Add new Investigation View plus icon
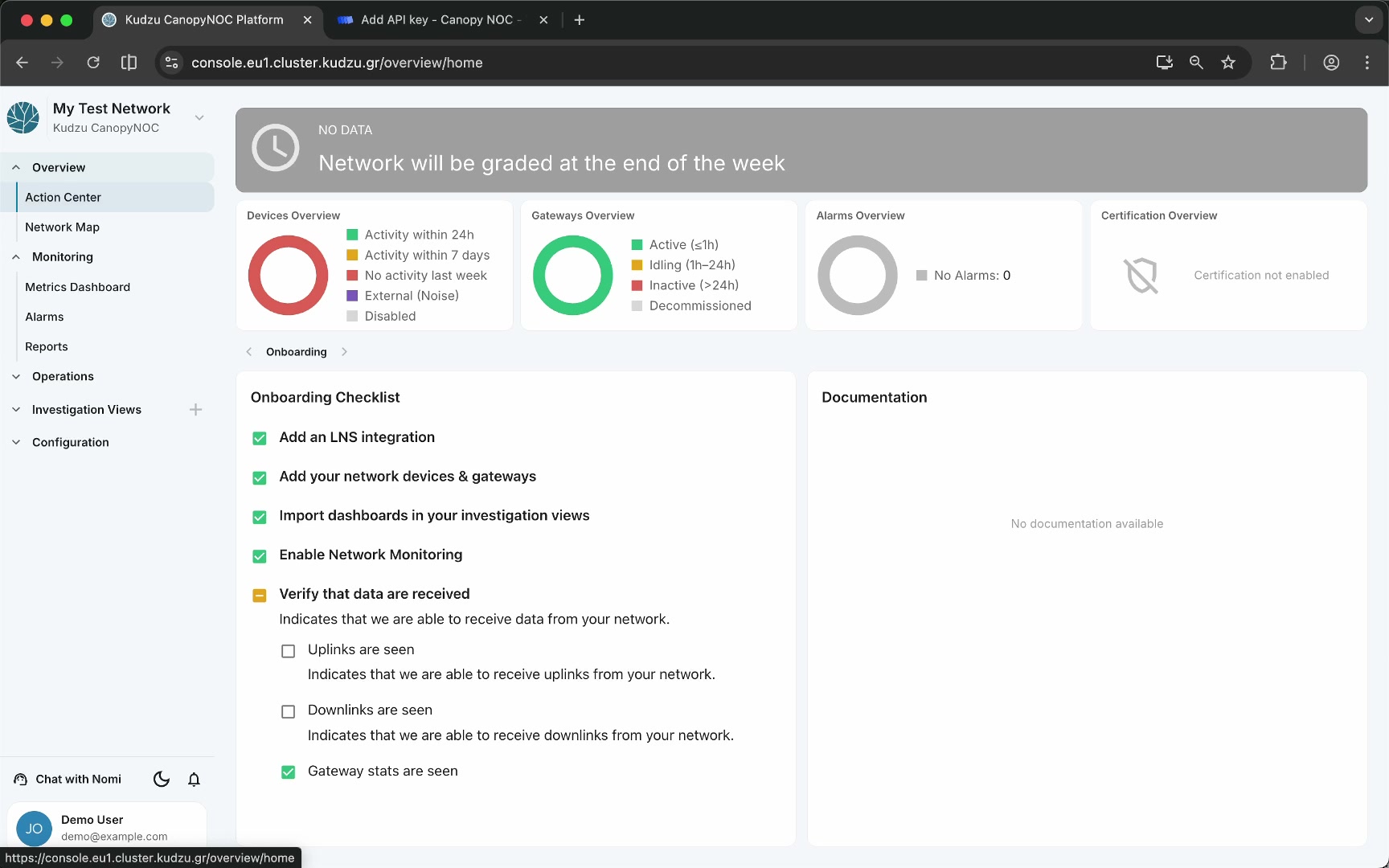 [195, 410]
